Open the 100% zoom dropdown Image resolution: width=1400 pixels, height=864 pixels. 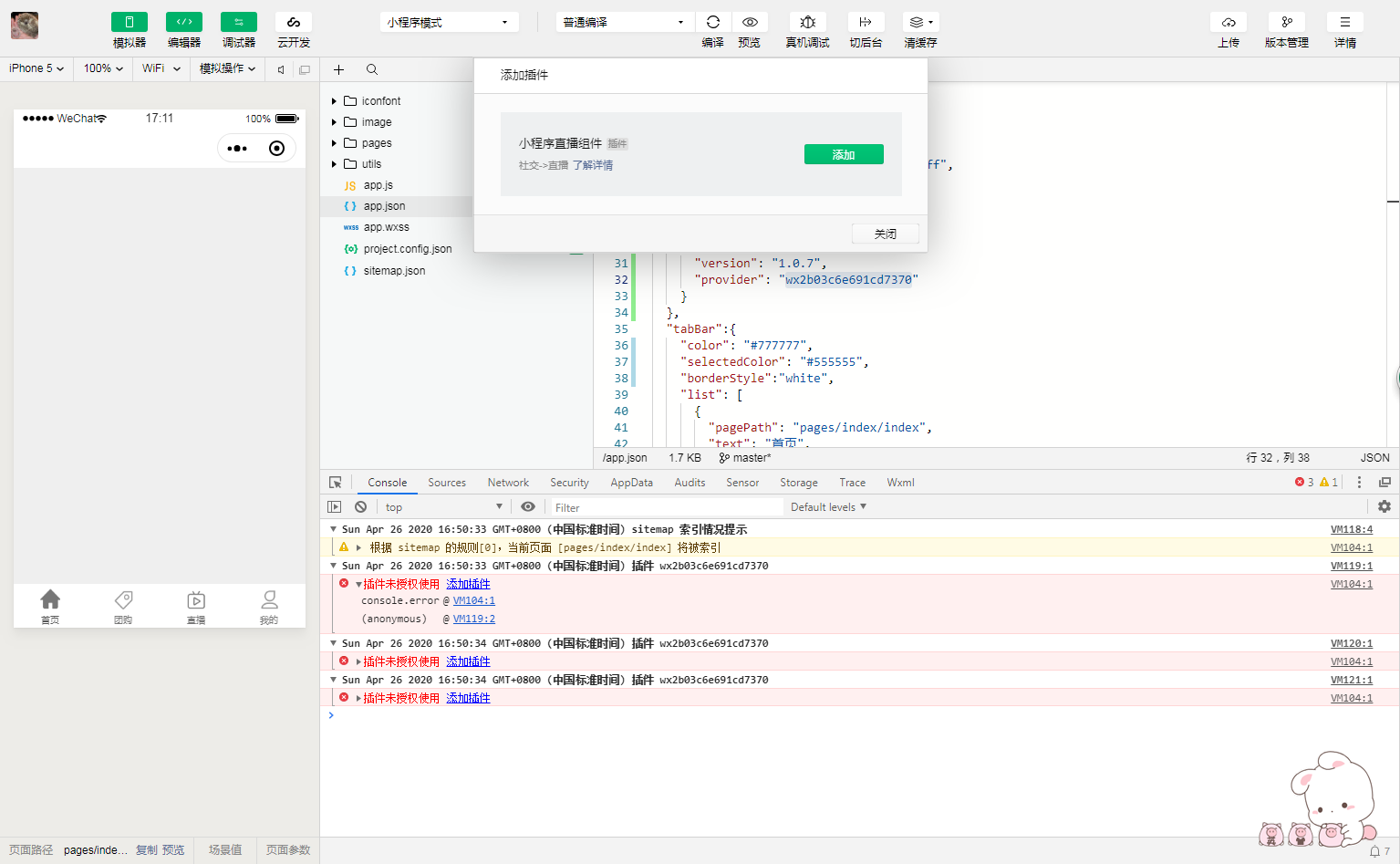pyautogui.click(x=103, y=68)
